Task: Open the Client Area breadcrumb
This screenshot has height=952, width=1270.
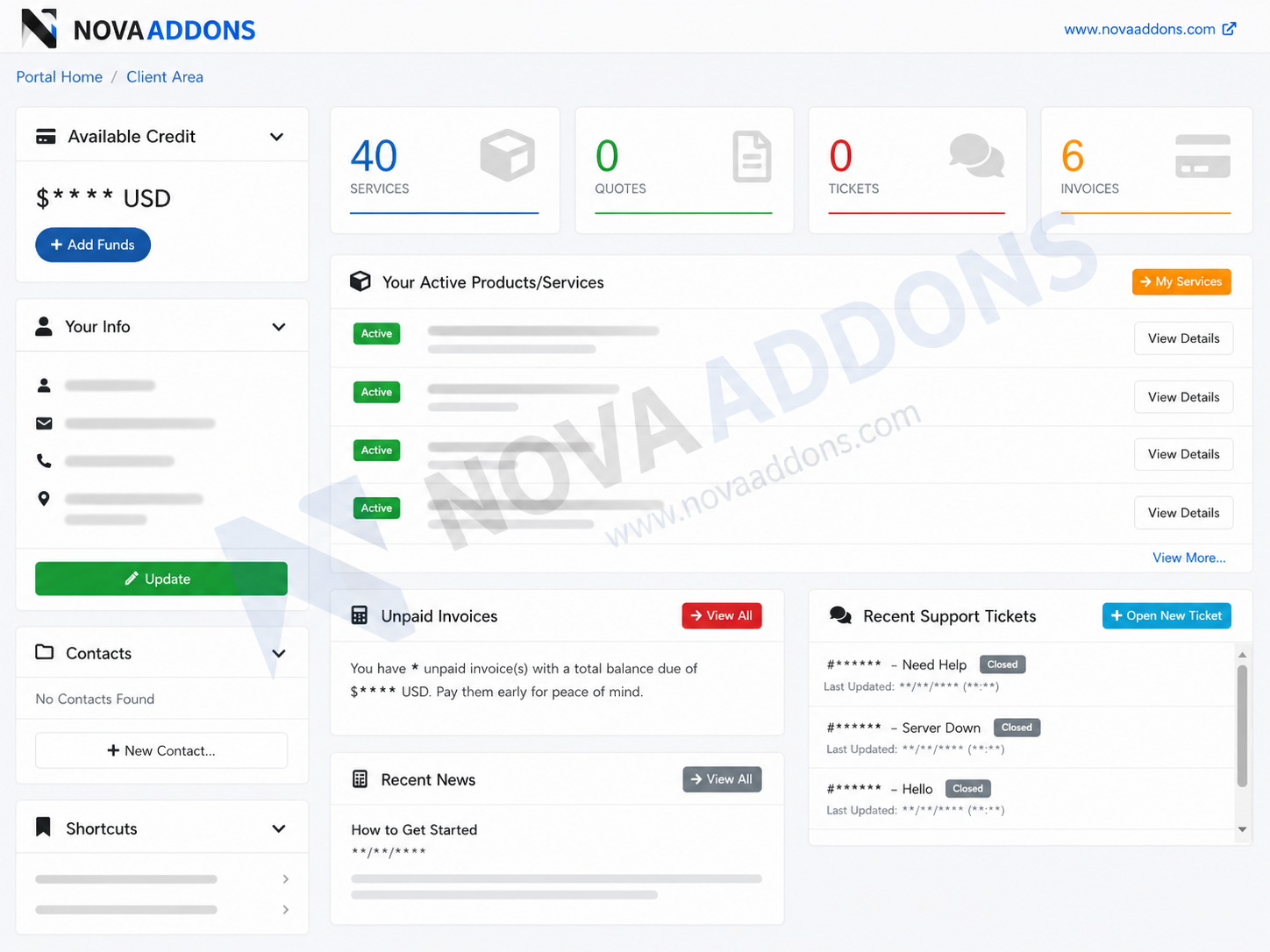Action: [165, 77]
